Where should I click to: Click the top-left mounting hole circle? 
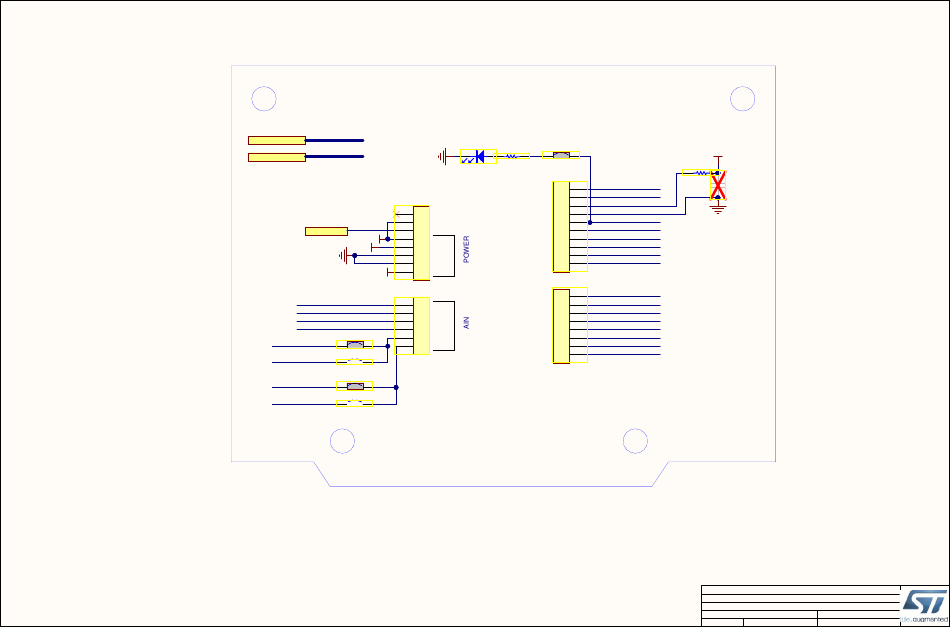point(264,99)
